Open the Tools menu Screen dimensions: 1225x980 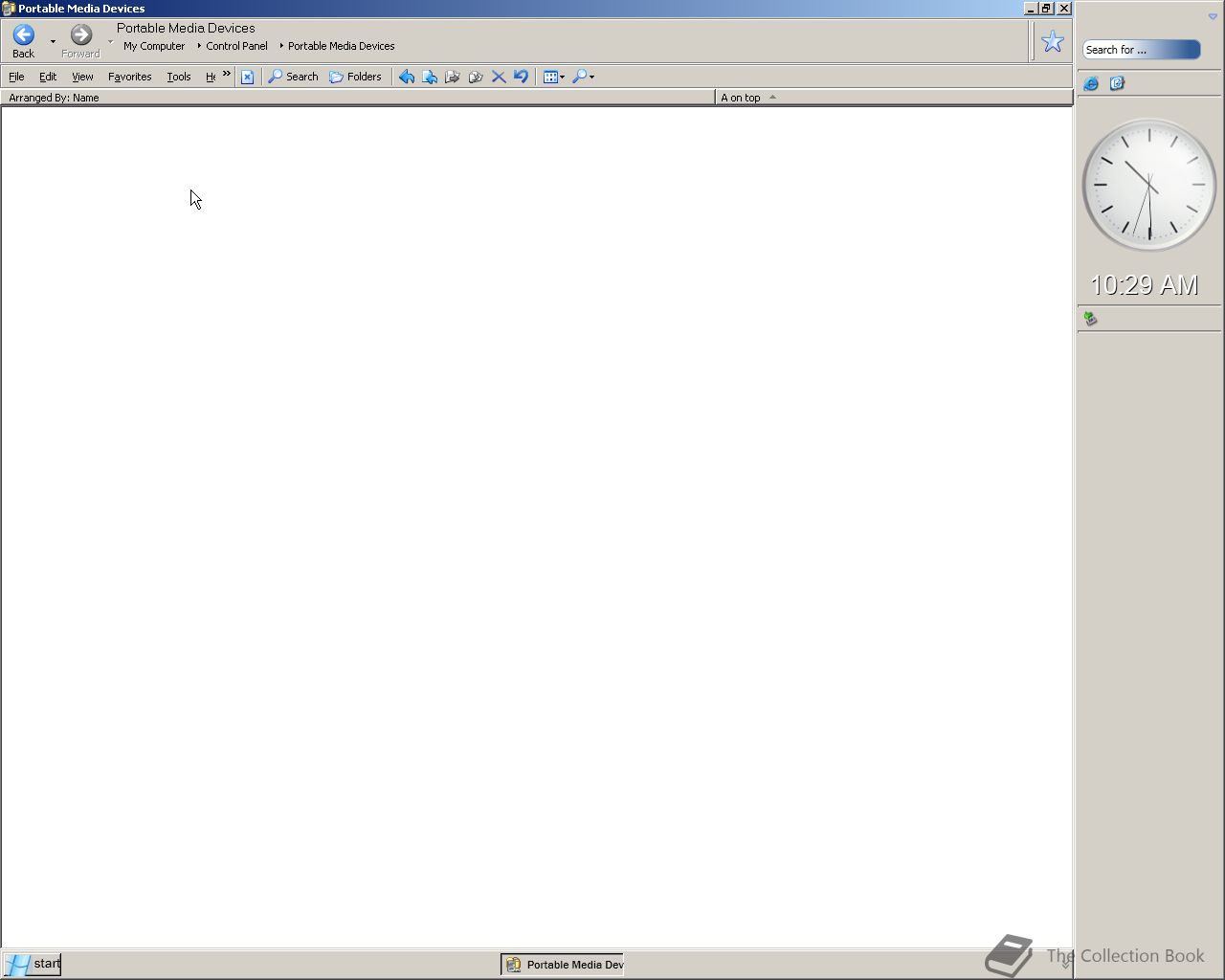pyautogui.click(x=179, y=77)
